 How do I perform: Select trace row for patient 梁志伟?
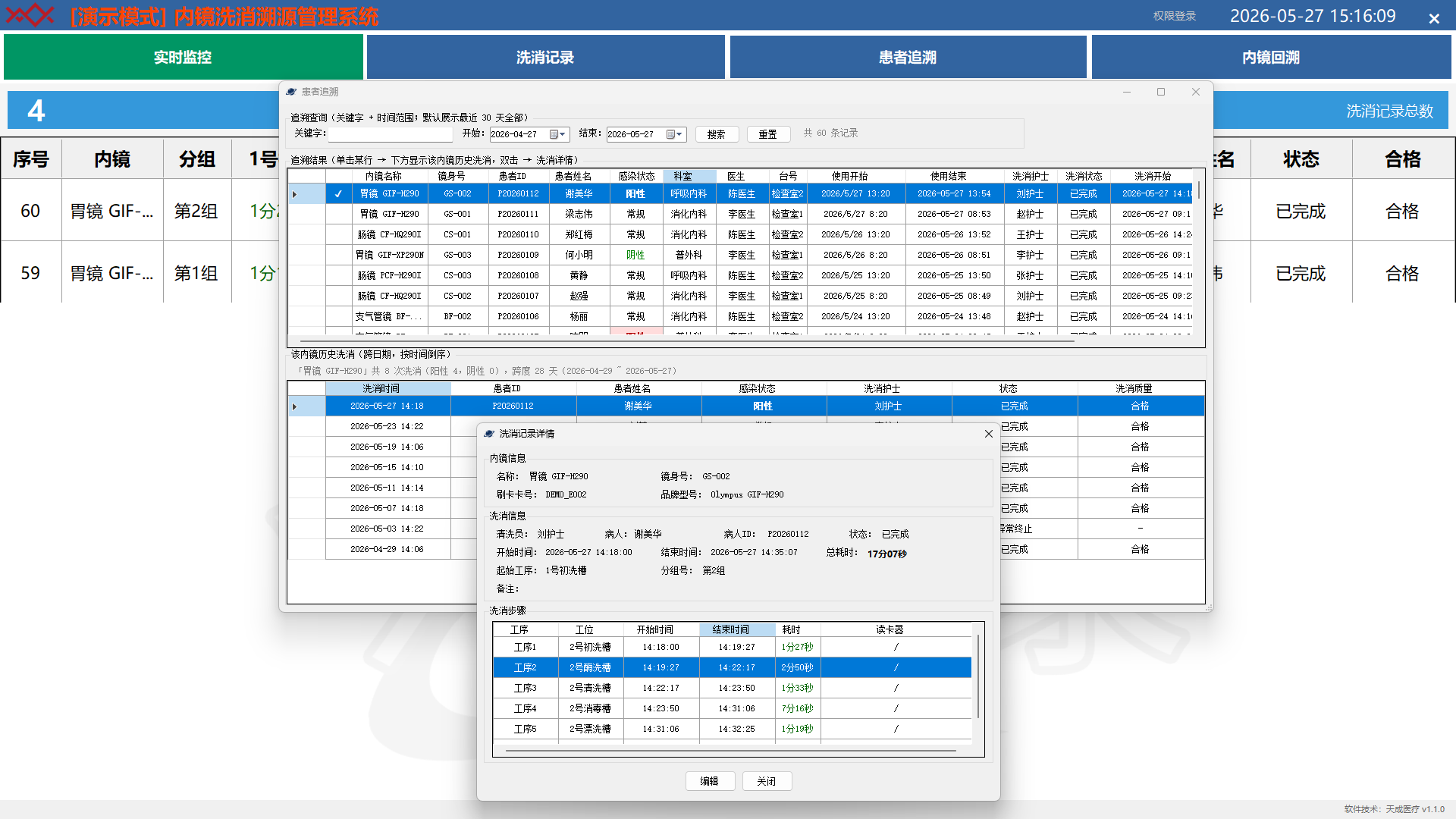tap(739, 215)
